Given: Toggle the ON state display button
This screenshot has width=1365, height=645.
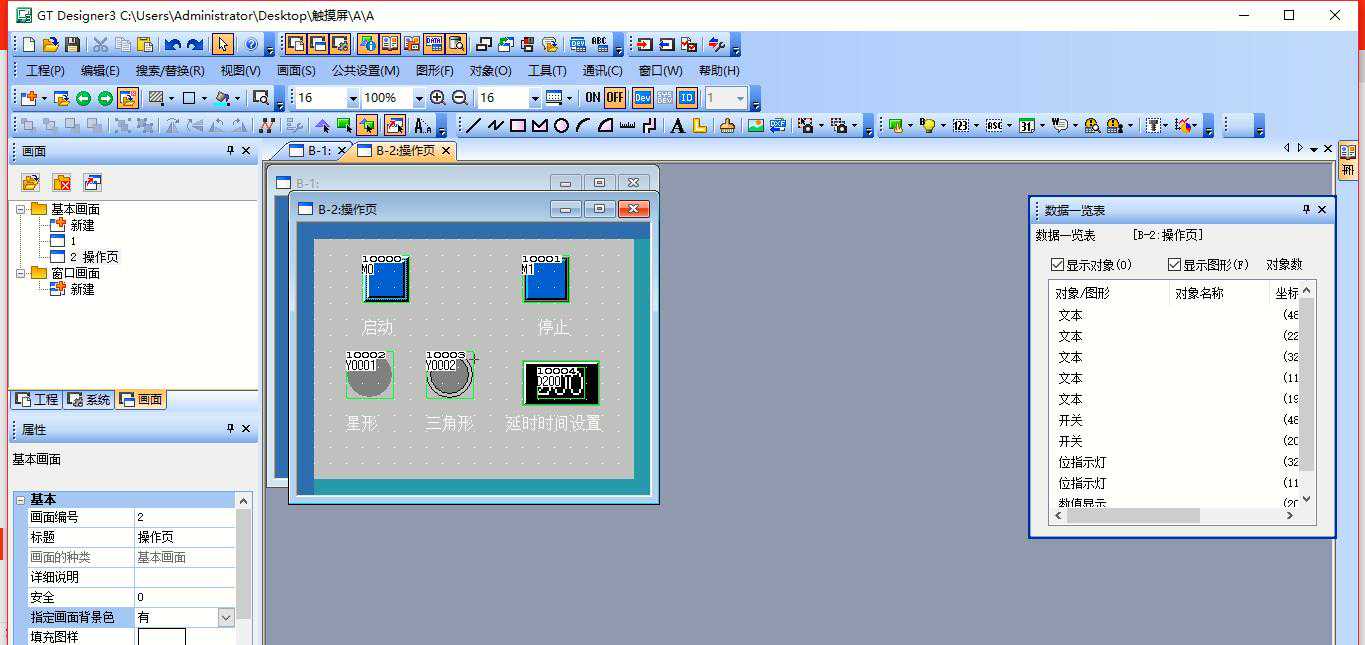Looking at the screenshot, I should pos(592,98).
